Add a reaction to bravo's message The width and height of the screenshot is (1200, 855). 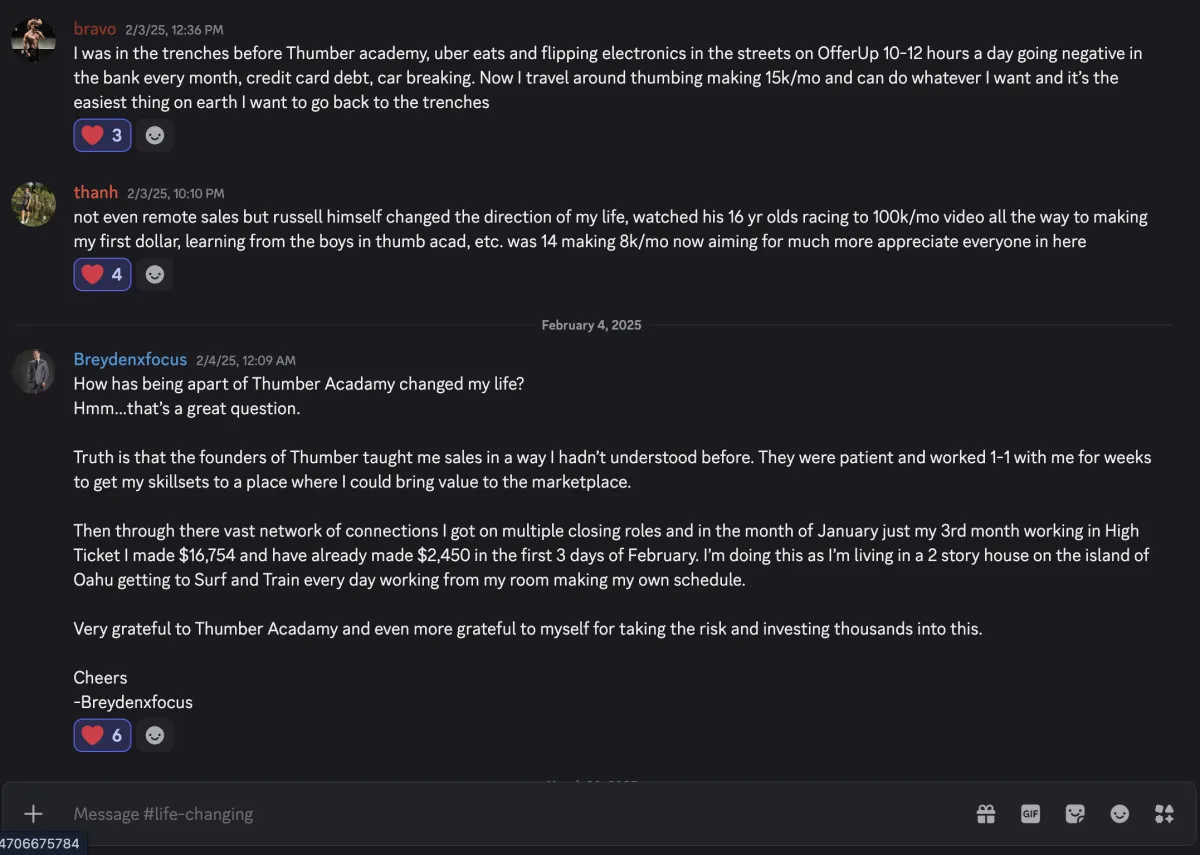tap(155, 135)
